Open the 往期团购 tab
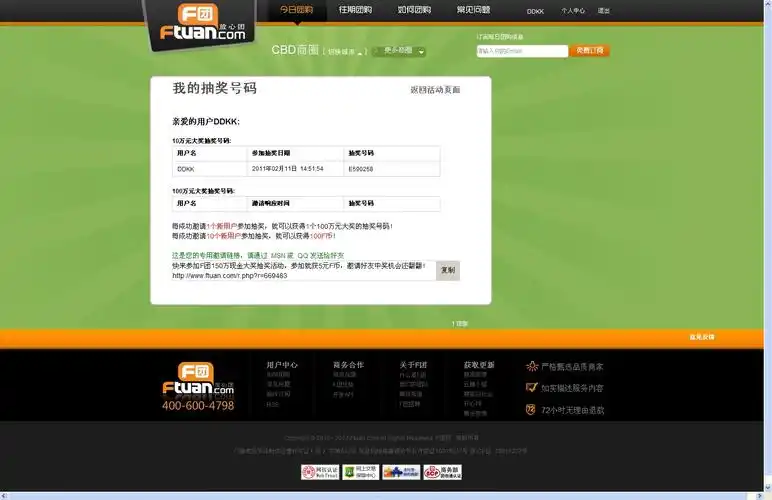The height and width of the screenshot is (500, 772). (355, 9)
